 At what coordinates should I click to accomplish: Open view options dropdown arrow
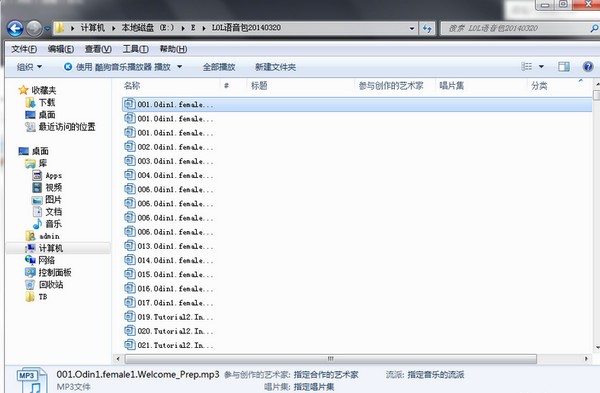click(541, 67)
